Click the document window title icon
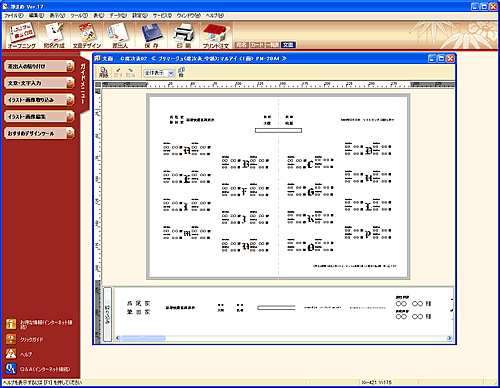Image resolution: width=500 pixels, height=388 pixels. pyautogui.click(x=97, y=58)
